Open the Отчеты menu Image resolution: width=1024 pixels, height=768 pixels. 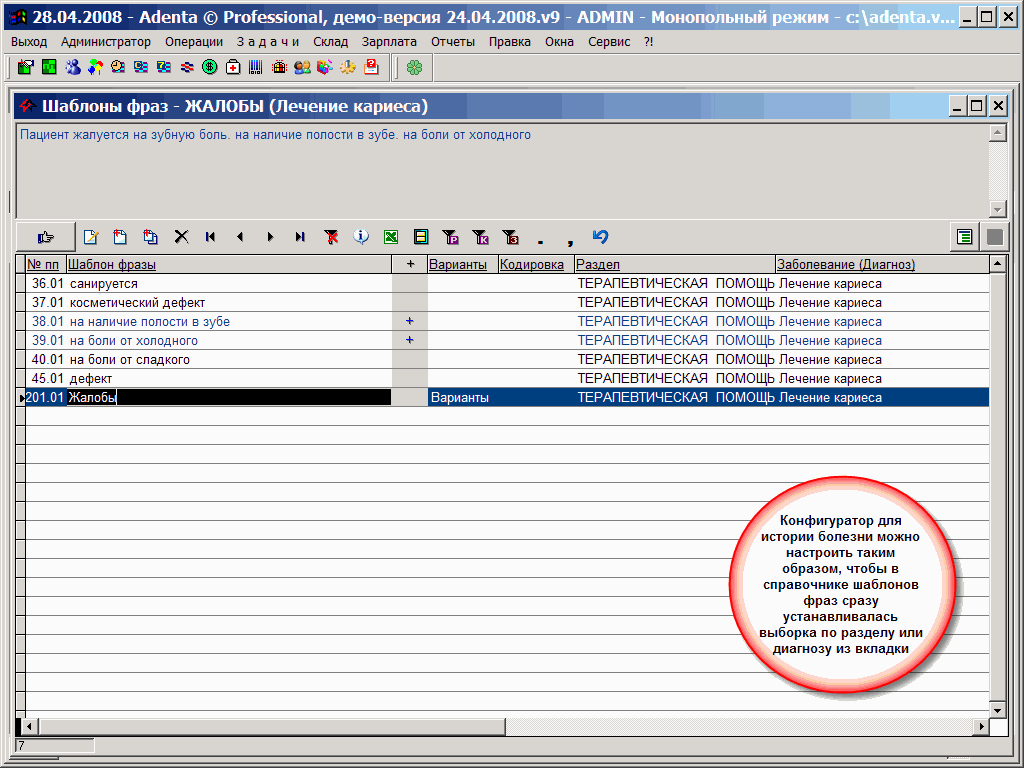pos(453,42)
